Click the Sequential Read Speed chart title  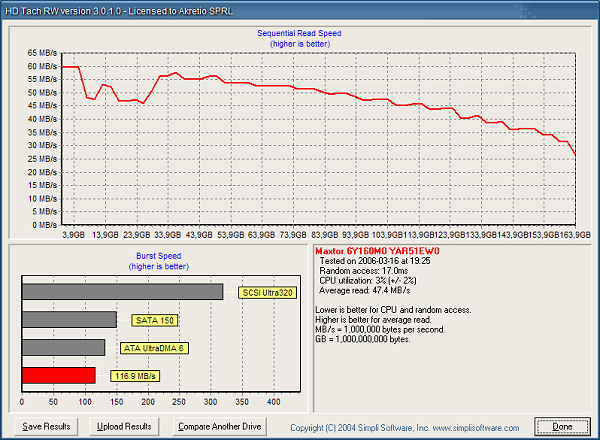click(x=300, y=33)
